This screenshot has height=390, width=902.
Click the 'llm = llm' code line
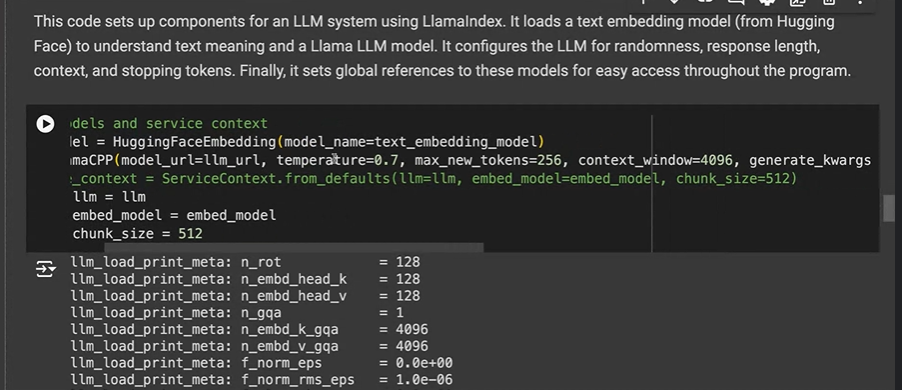(x=108, y=197)
